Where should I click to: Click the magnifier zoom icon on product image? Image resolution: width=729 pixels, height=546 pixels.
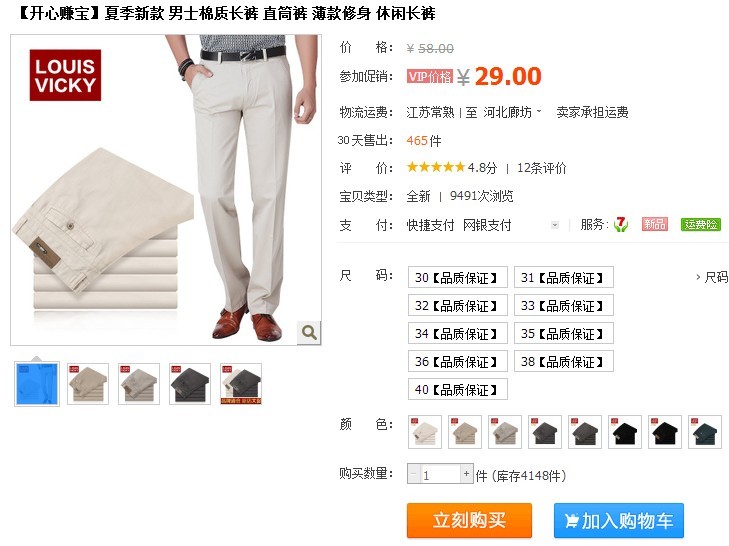coord(309,332)
